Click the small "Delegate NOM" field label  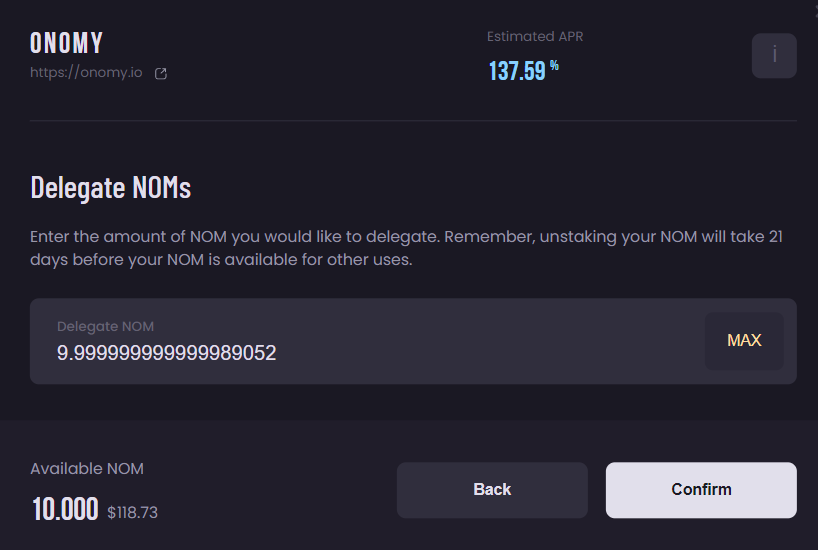[x=105, y=326]
